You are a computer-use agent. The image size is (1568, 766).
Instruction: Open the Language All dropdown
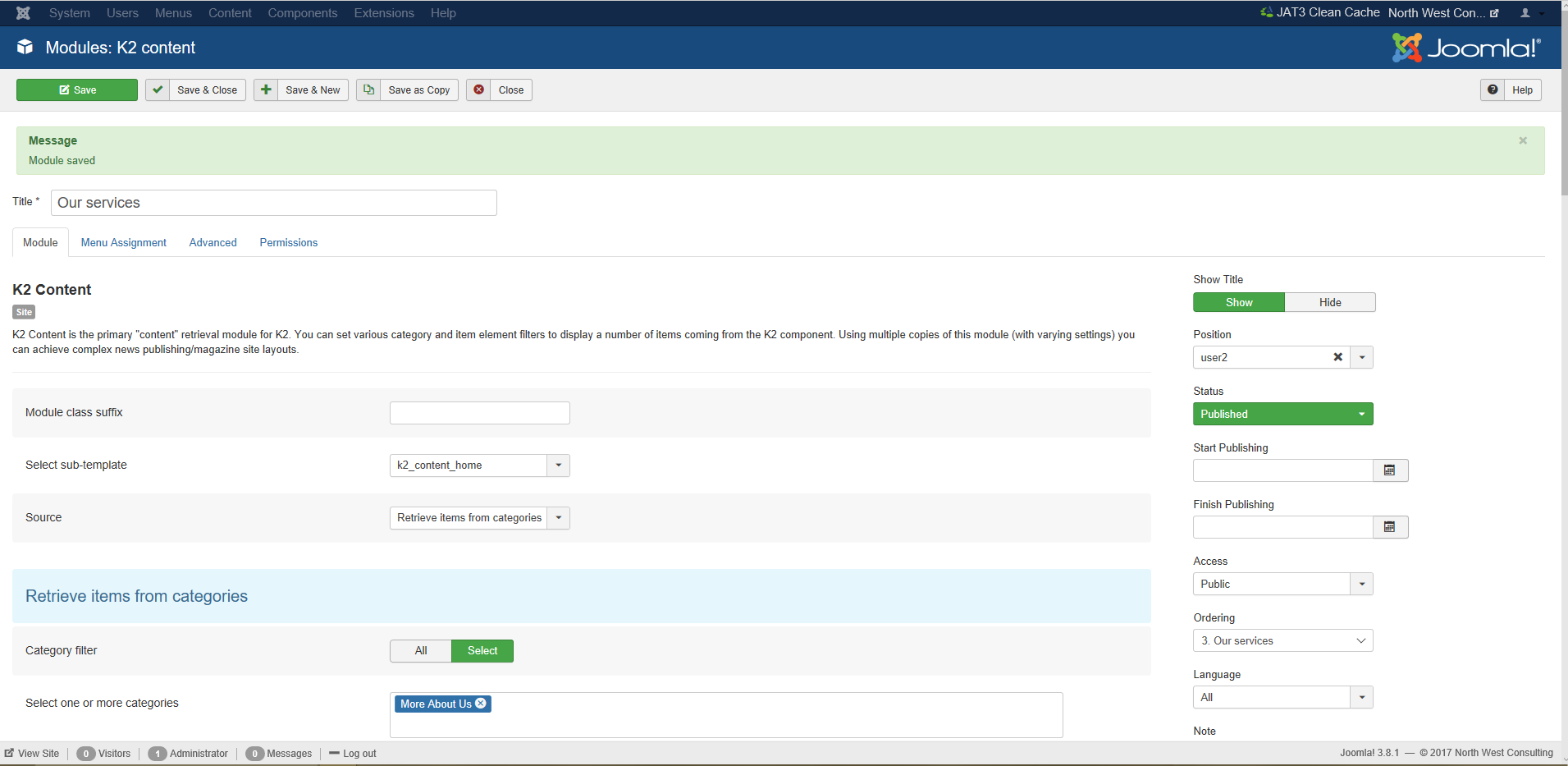1282,697
